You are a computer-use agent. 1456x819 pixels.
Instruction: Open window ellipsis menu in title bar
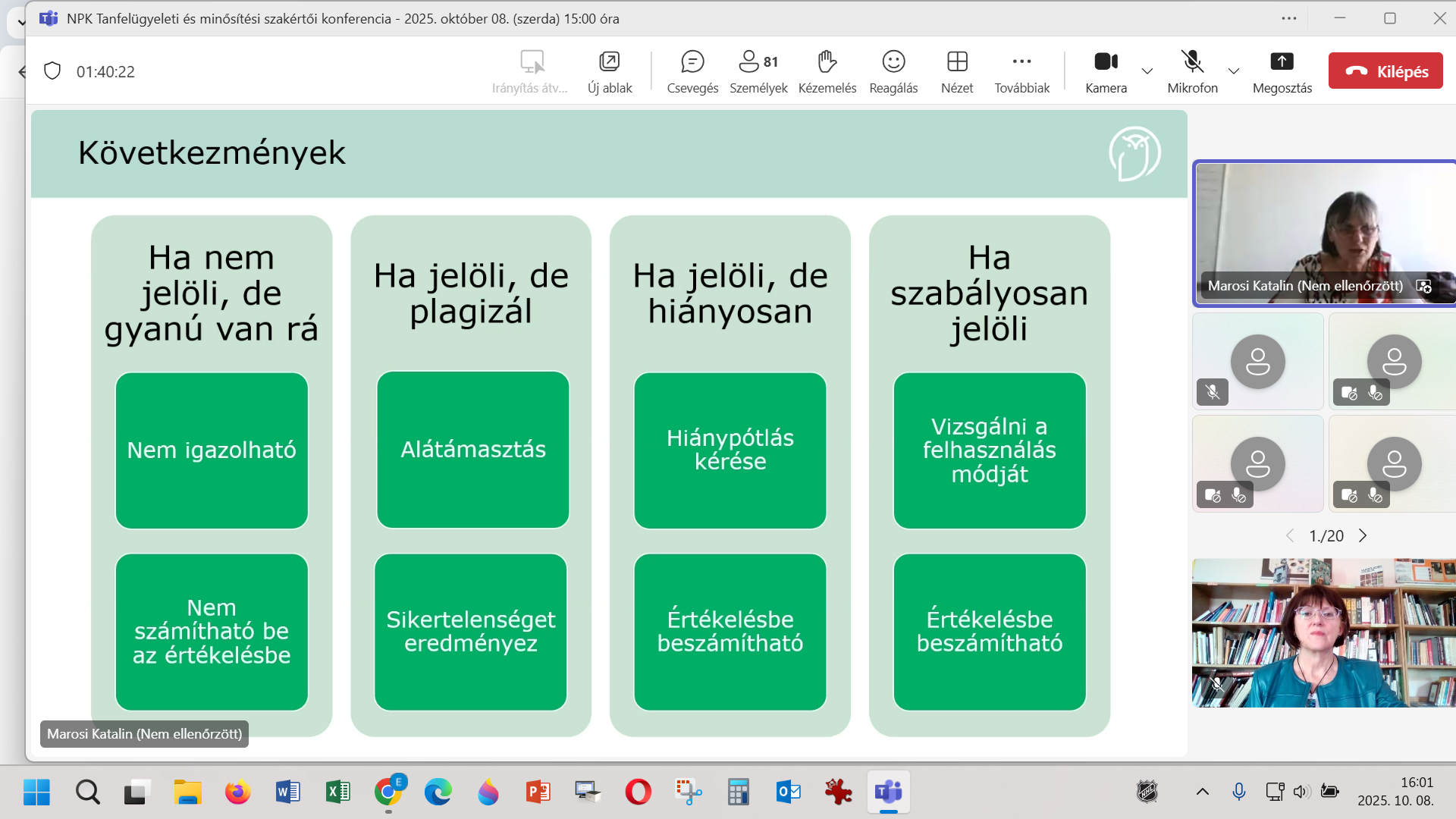pyautogui.click(x=1289, y=18)
